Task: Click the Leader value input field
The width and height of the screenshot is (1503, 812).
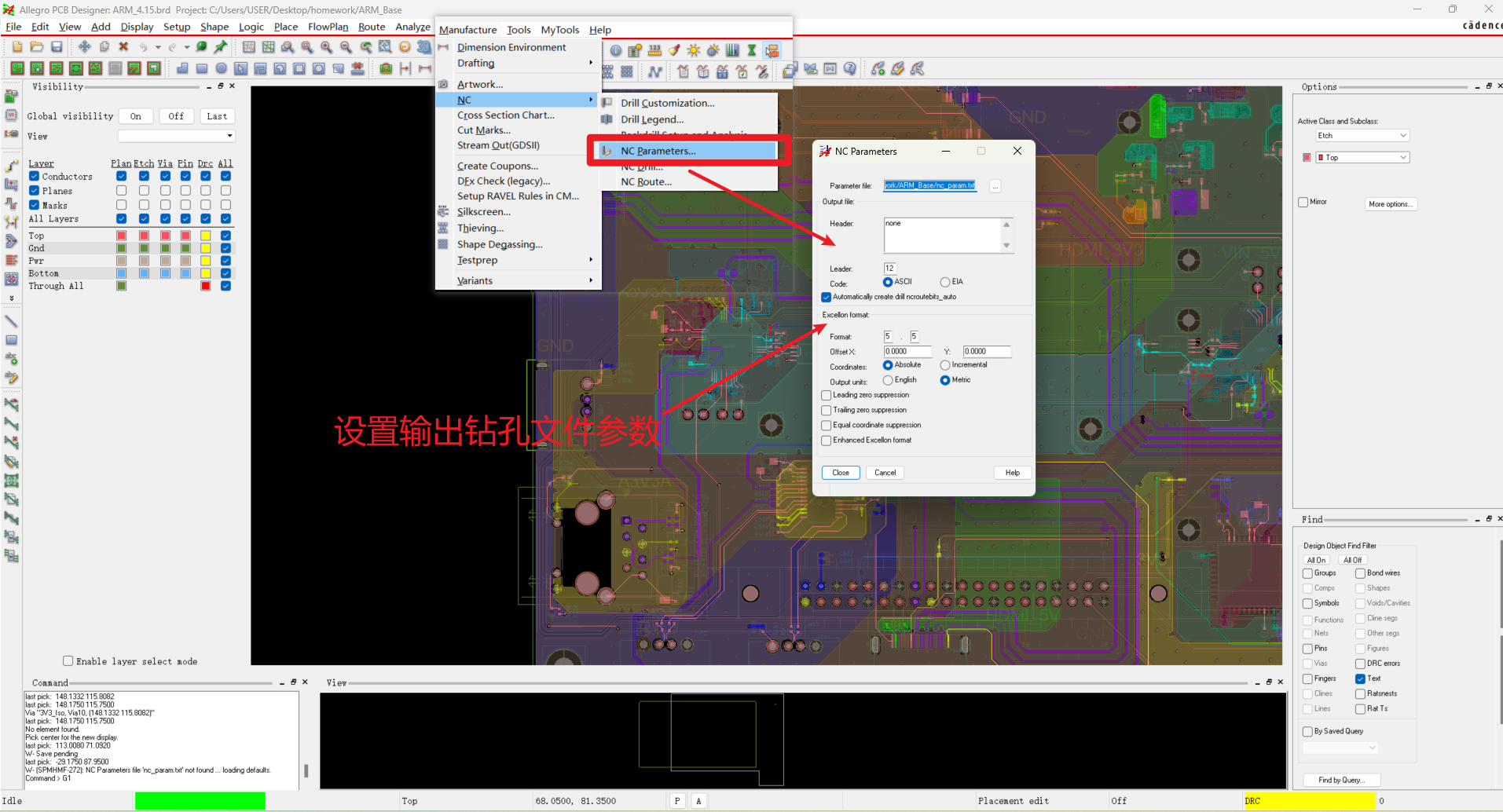Action: pos(889,269)
